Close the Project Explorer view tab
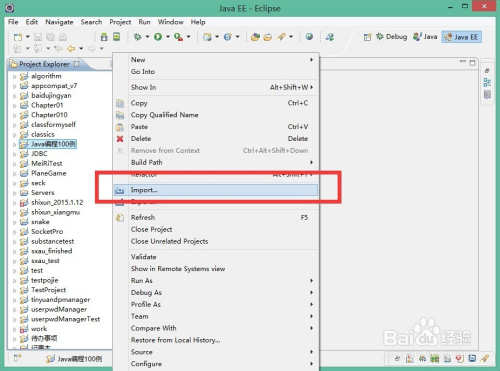Screen dimensions: 500x371 coord(77,64)
